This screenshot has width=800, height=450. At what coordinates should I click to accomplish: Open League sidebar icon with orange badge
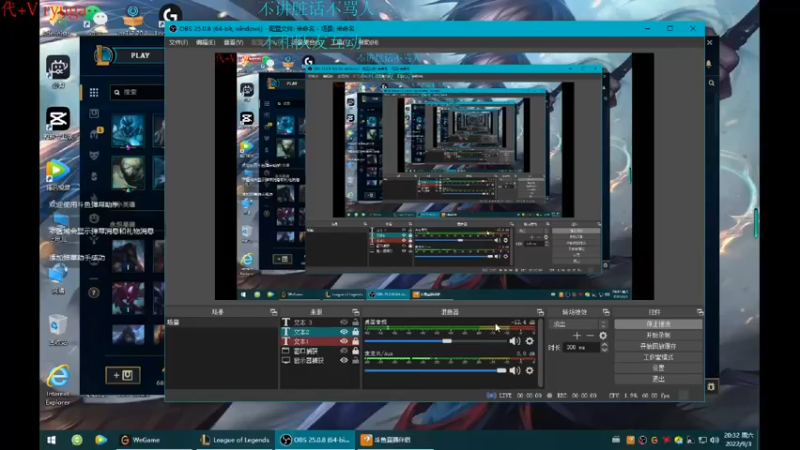tap(95, 134)
